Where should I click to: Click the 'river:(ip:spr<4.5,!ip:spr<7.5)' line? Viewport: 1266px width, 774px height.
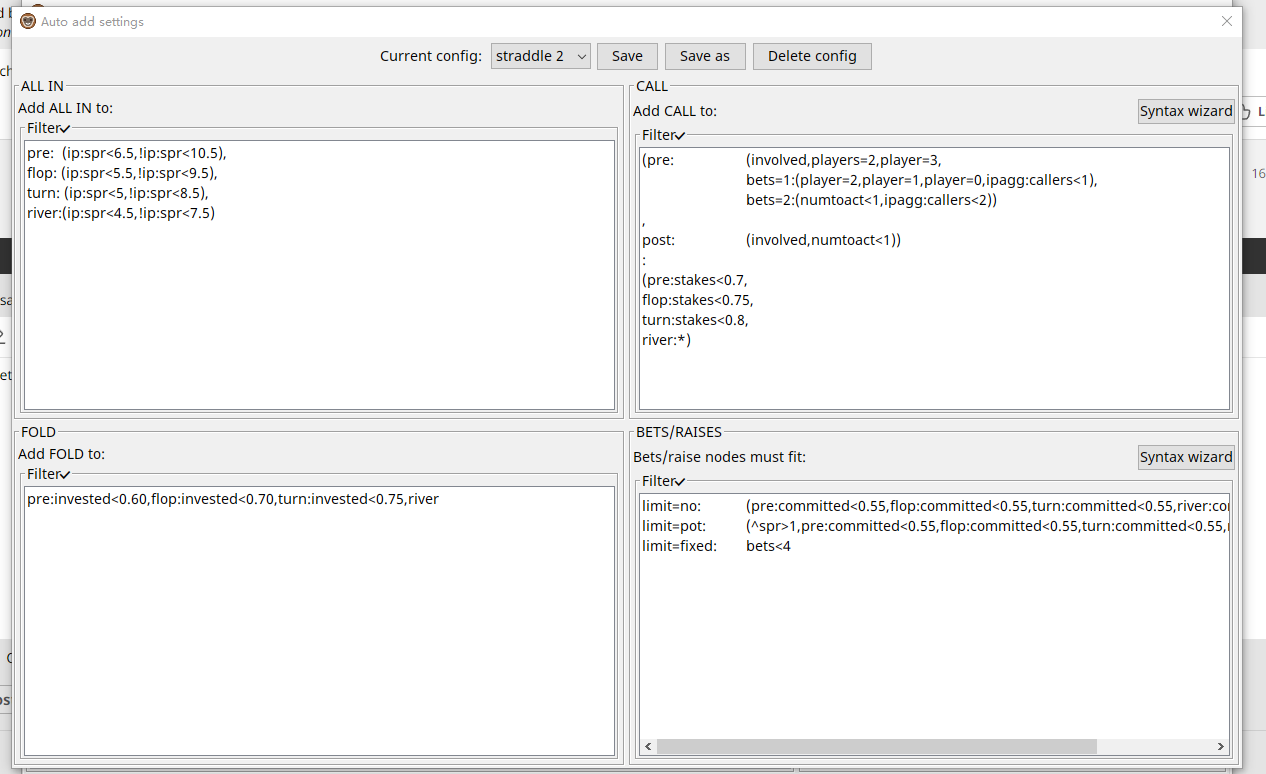pyautogui.click(x=121, y=213)
